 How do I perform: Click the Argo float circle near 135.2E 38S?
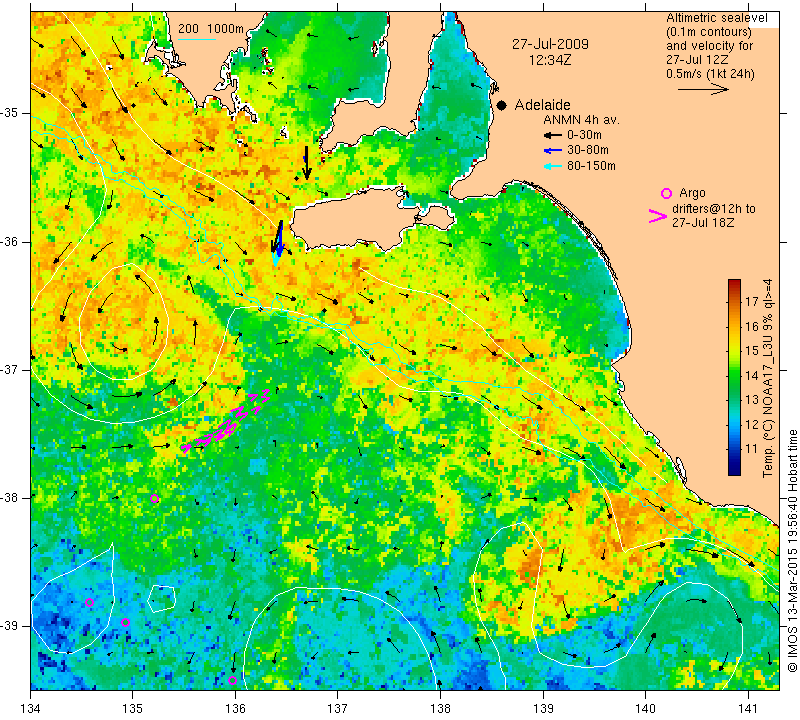tap(155, 499)
